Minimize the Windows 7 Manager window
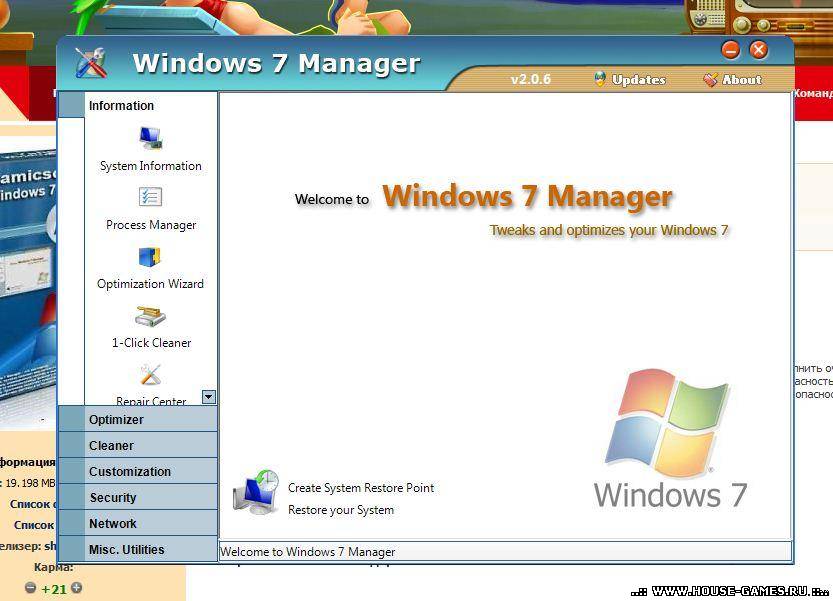Screen dimensions: 833x601 (x=731, y=50)
